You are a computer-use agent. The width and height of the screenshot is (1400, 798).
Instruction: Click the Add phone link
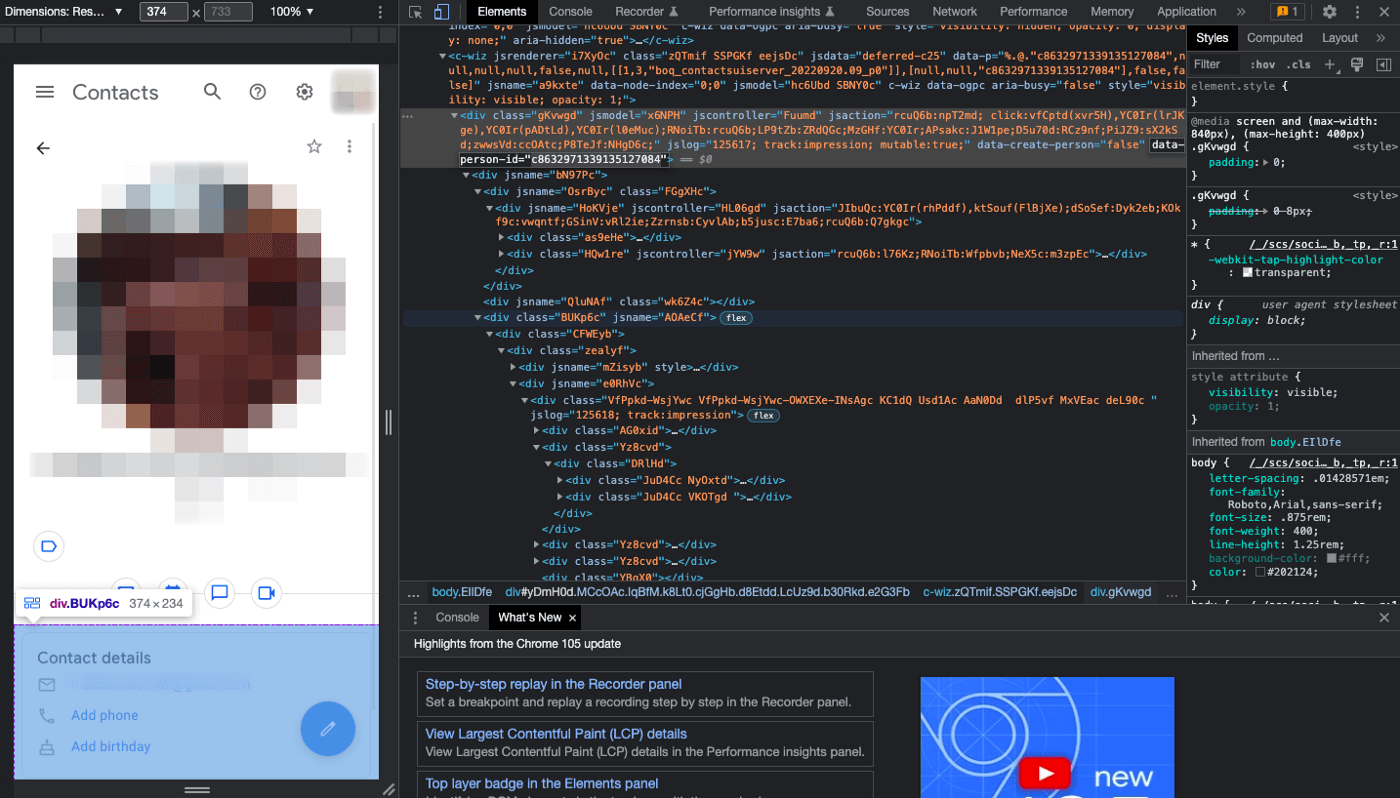[105, 716]
